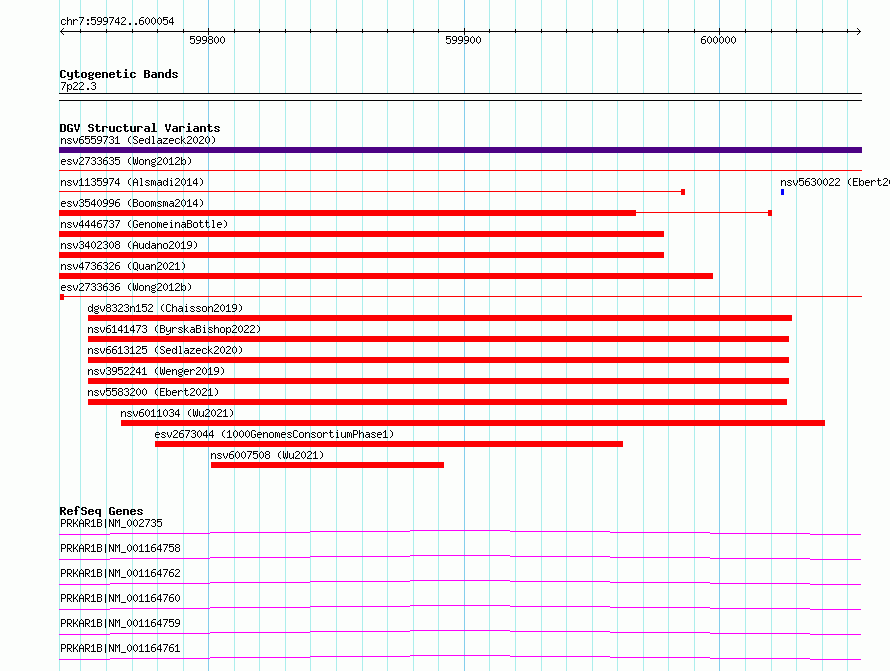Click the nsv5583200 (Ebert2021) variant bar
The width and height of the screenshot is (890, 671).
click(x=438, y=402)
